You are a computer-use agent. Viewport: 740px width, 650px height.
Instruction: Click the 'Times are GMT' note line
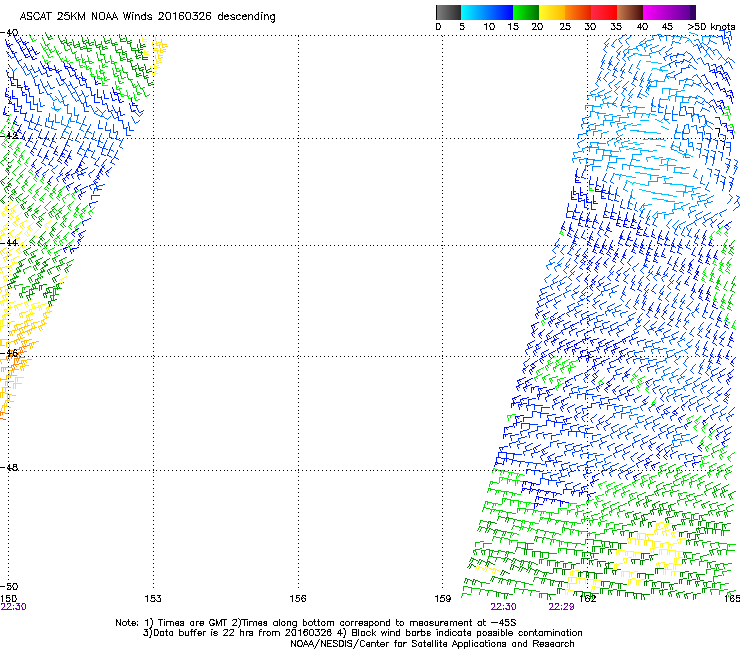(316, 623)
